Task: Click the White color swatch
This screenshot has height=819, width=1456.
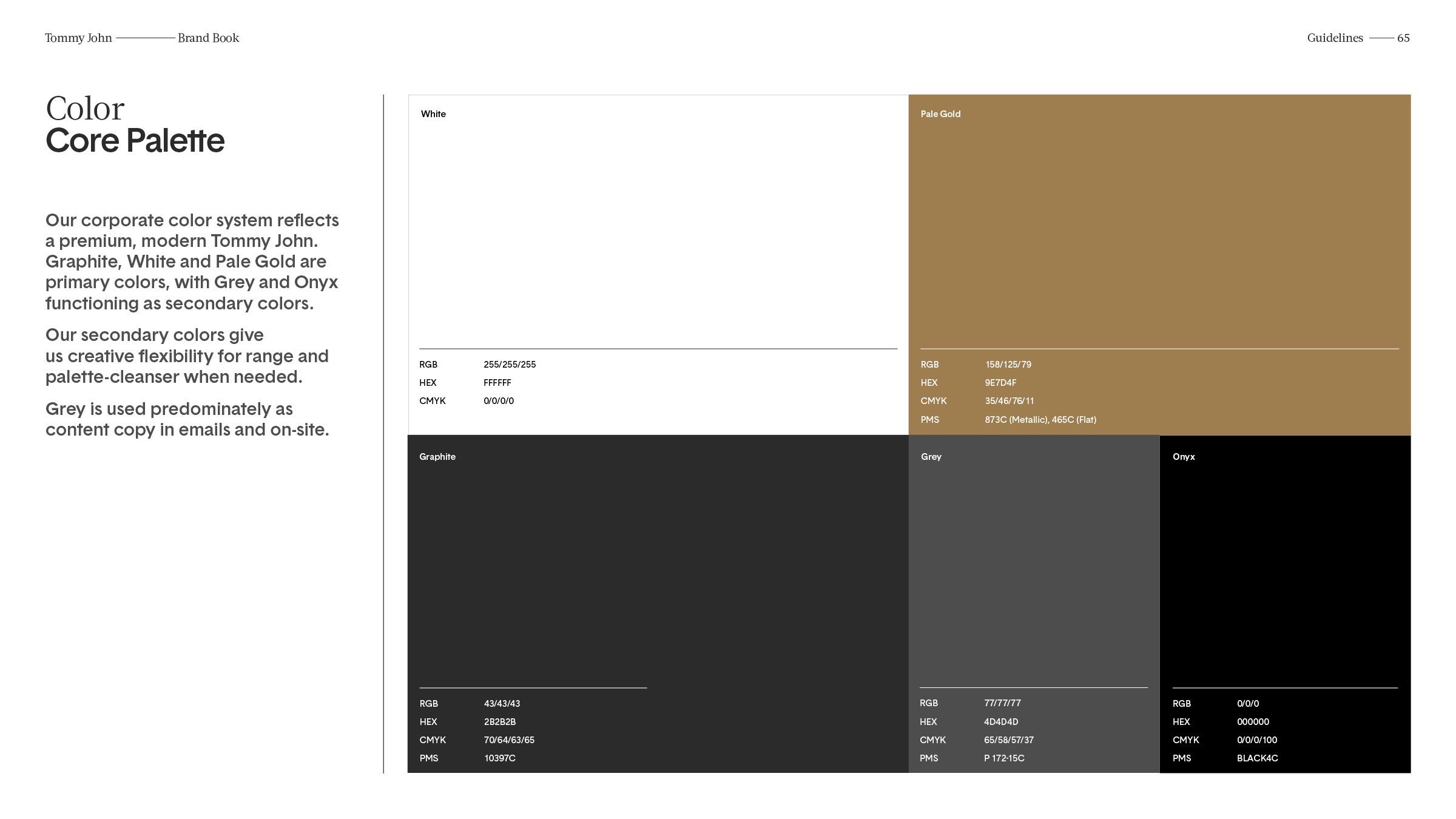Action: coord(658,265)
